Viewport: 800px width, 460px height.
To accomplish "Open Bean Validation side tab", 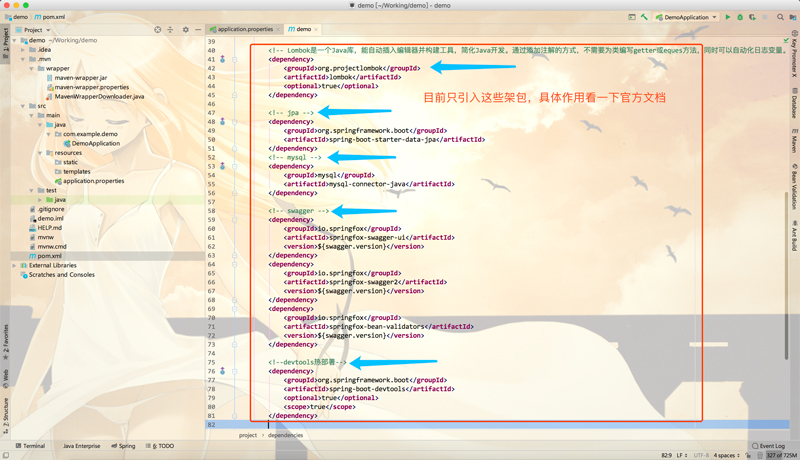I will [794, 186].
